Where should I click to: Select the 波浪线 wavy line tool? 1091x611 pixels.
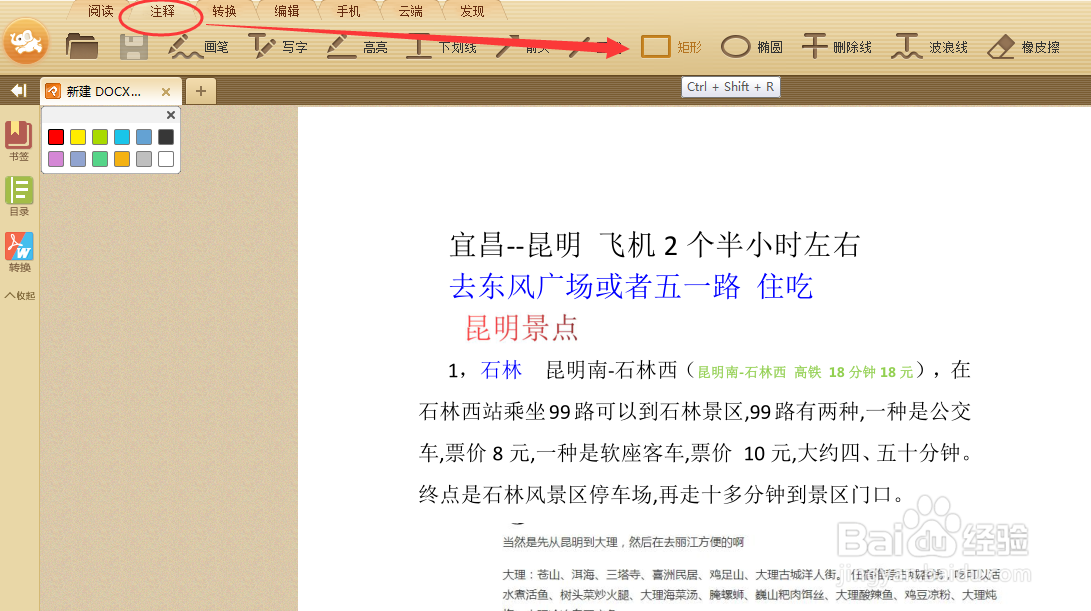[x=930, y=47]
